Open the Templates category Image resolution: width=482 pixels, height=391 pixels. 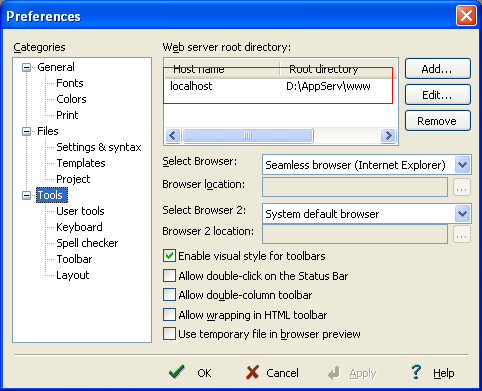81,163
